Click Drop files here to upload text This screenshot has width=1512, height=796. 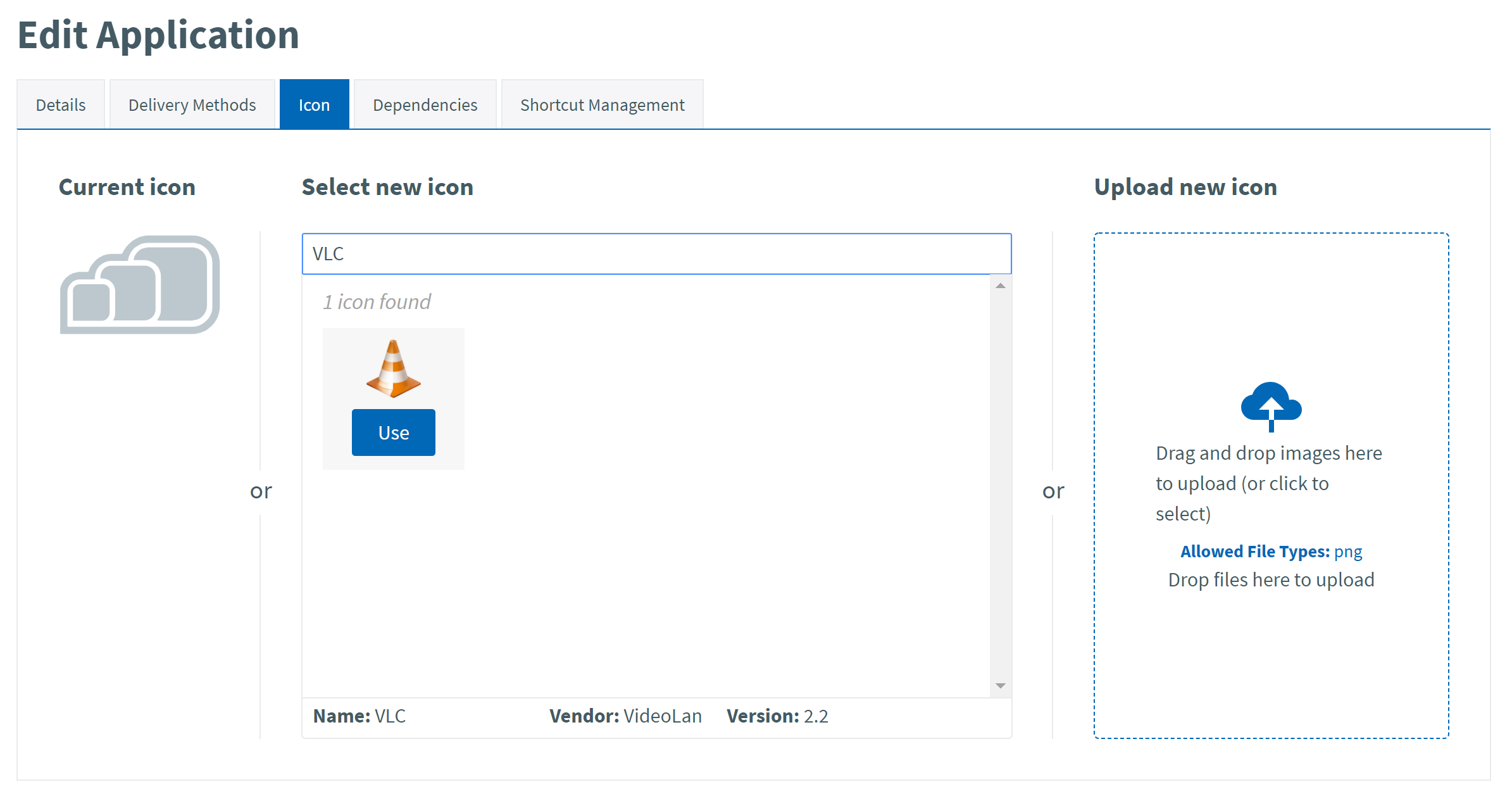point(1271,579)
